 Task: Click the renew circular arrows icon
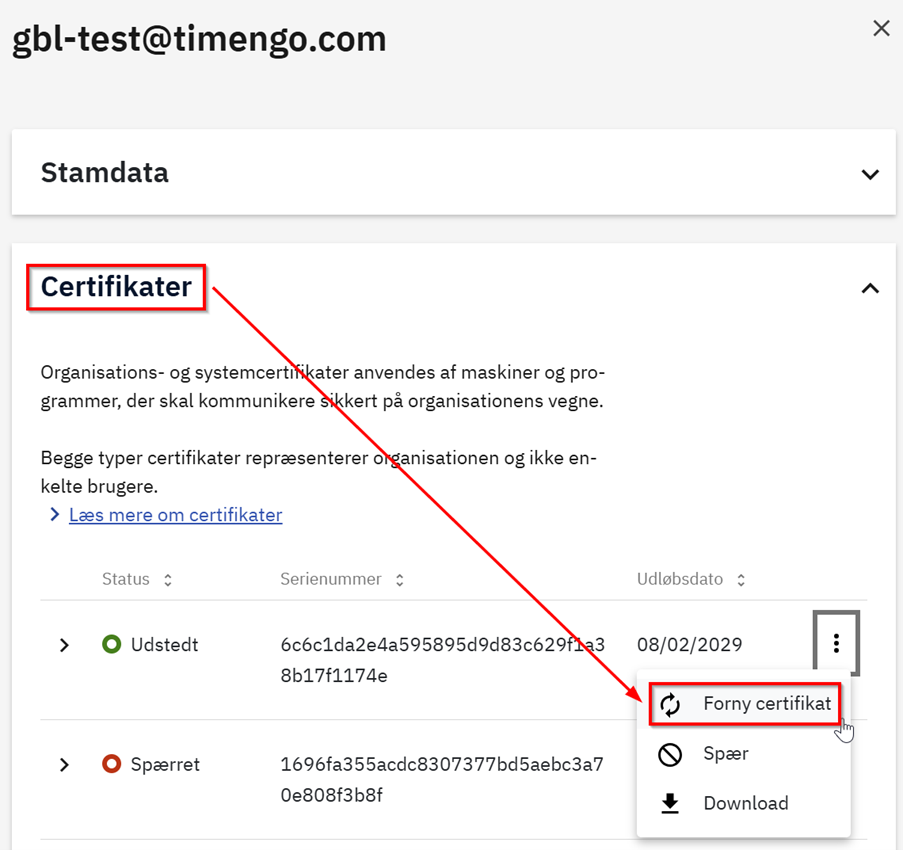[670, 705]
